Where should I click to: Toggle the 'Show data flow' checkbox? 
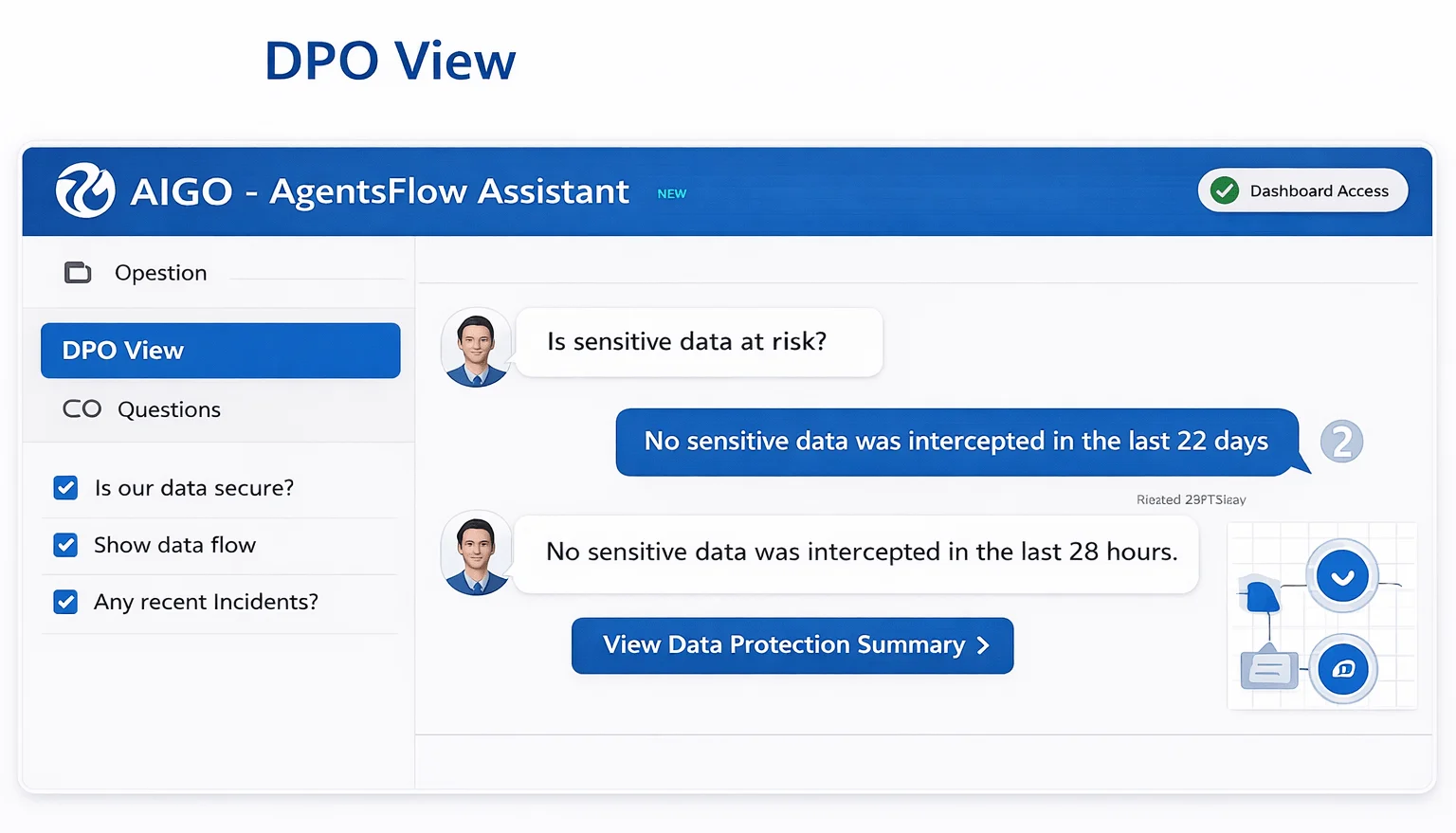coord(65,545)
